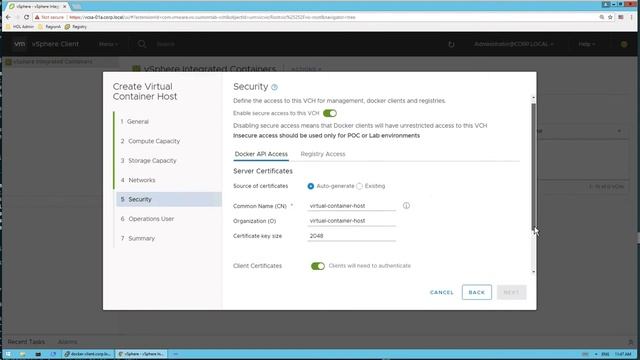Image resolution: width=640 pixels, height=360 pixels.
Task: Click the vSphere Client search magnifier icon
Action: pyautogui.click(x=142, y=44)
